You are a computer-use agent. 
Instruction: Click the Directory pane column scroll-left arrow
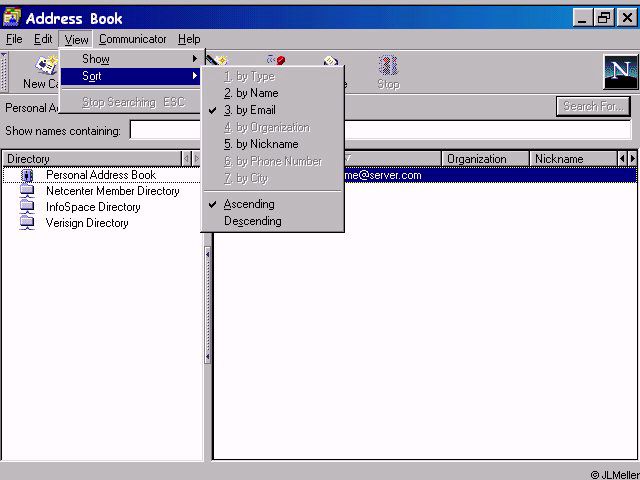point(187,159)
